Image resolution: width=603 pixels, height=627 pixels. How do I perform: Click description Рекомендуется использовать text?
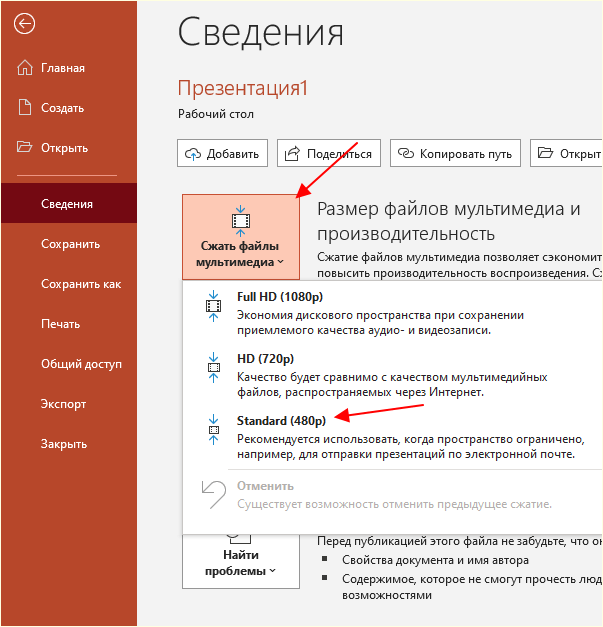point(411,447)
